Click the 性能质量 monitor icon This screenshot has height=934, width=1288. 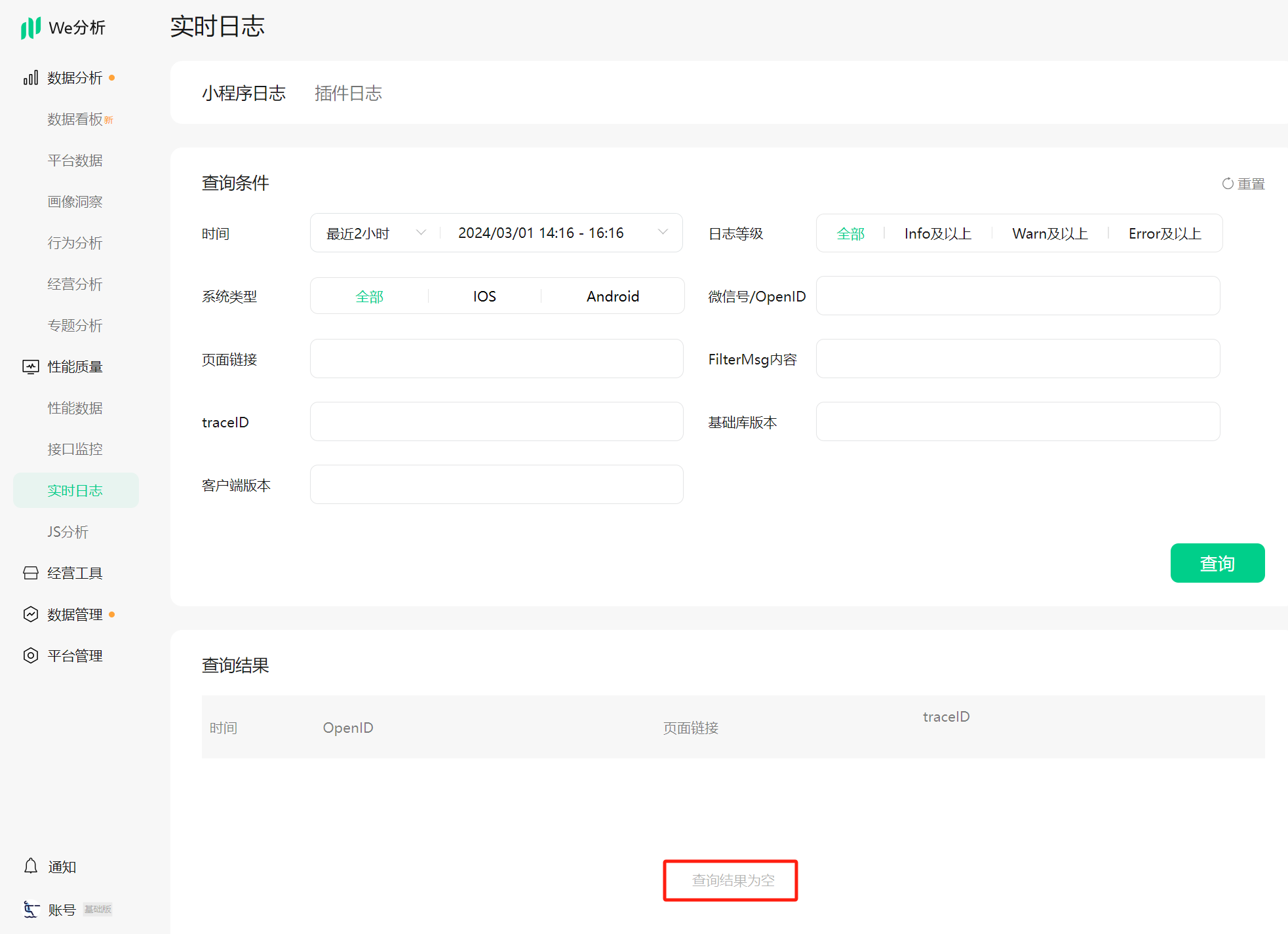tap(31, 367)
